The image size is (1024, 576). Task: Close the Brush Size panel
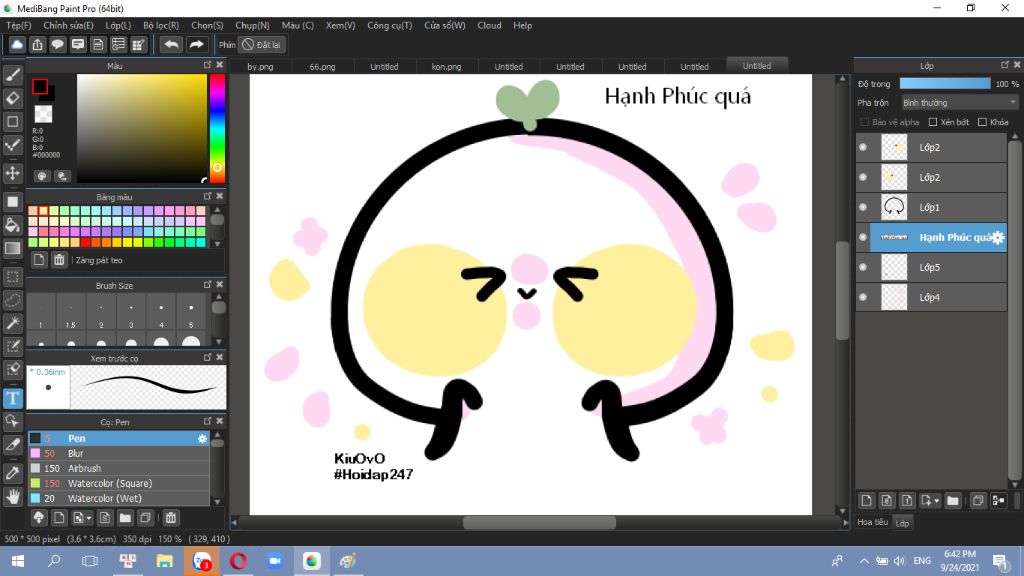pos(219,284)
